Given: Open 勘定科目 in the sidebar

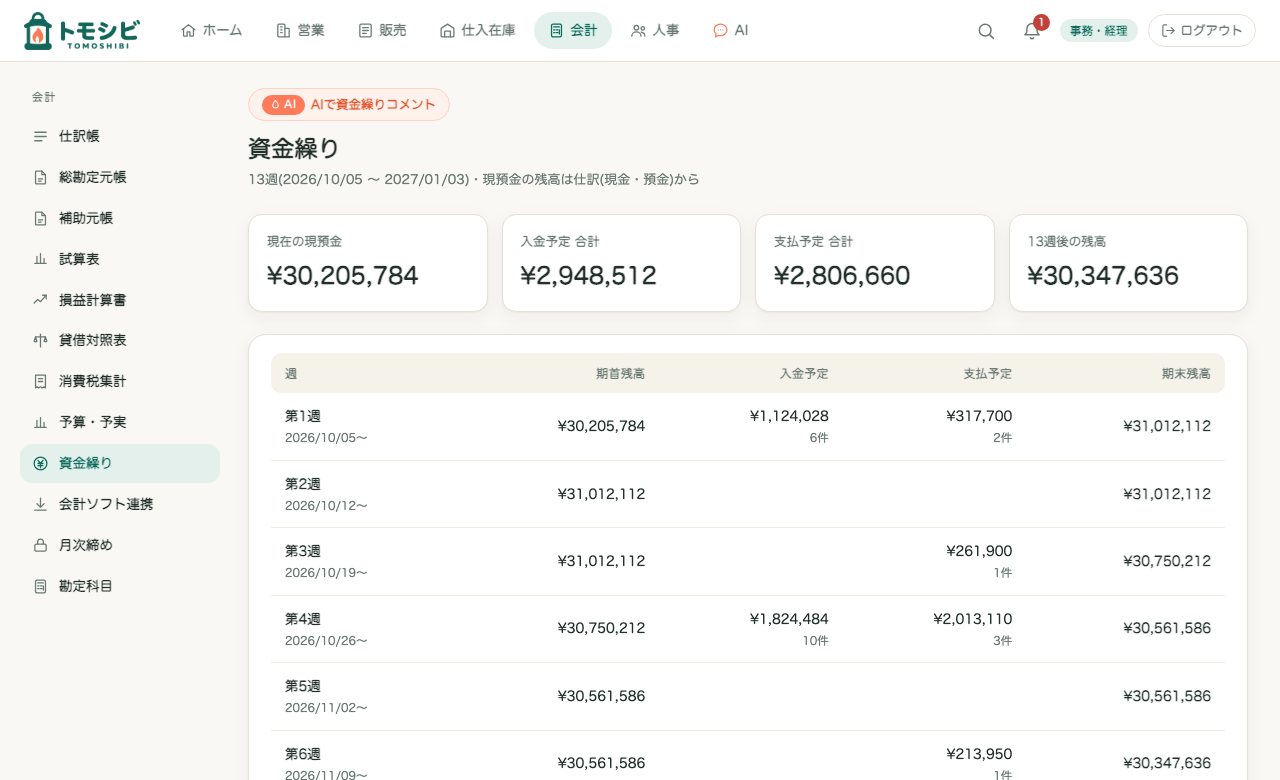Looking at the screenshot, I should pos(120,586).
